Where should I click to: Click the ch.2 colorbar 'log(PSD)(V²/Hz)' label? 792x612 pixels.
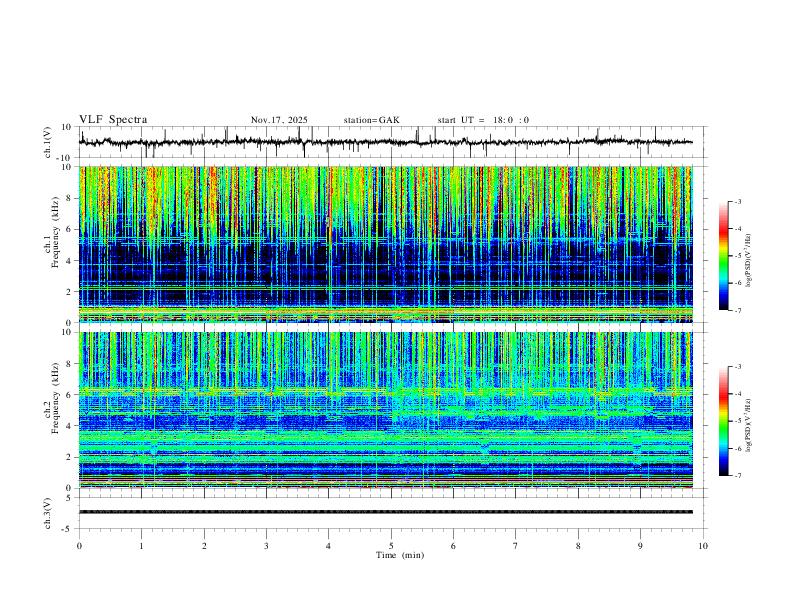(x=749, y=425)
